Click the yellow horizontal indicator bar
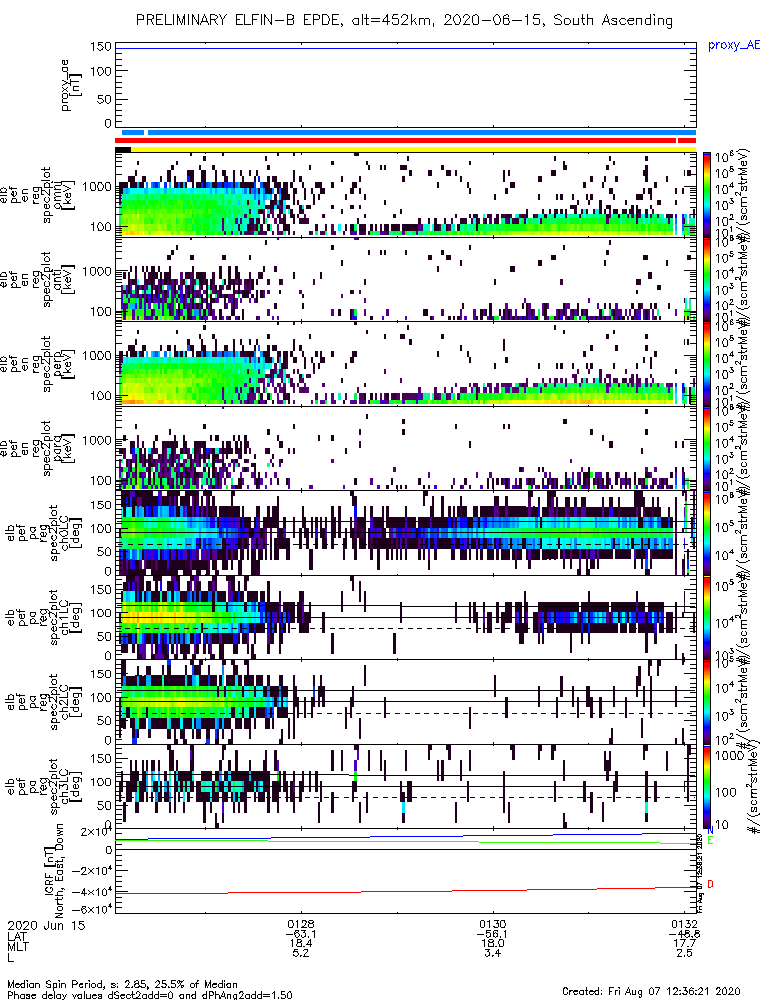This screenshot has width=775, height=1000. 413,149
